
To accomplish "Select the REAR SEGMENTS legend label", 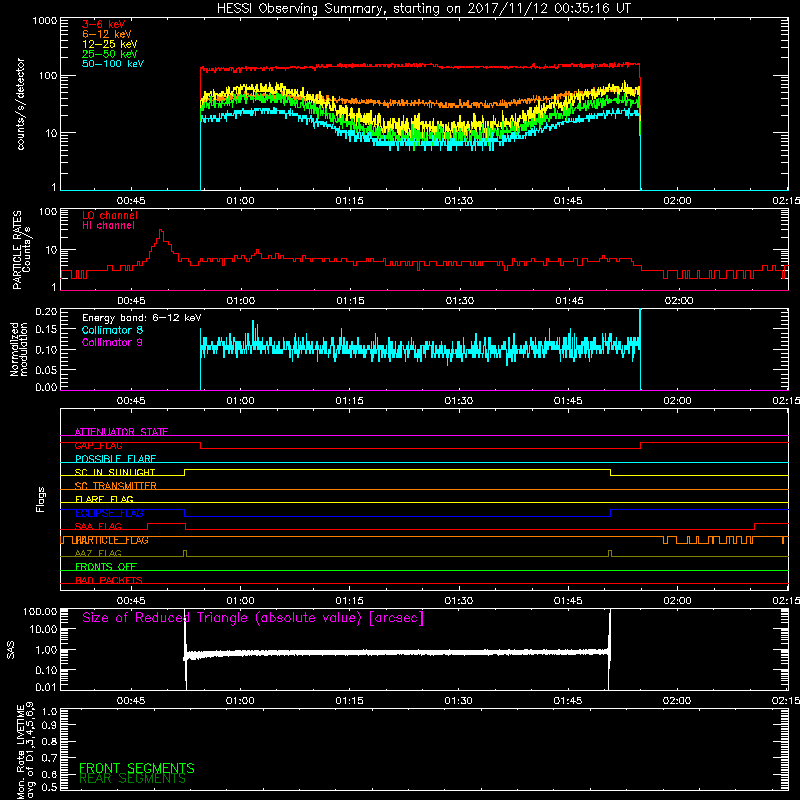I will tap(133, 779).
